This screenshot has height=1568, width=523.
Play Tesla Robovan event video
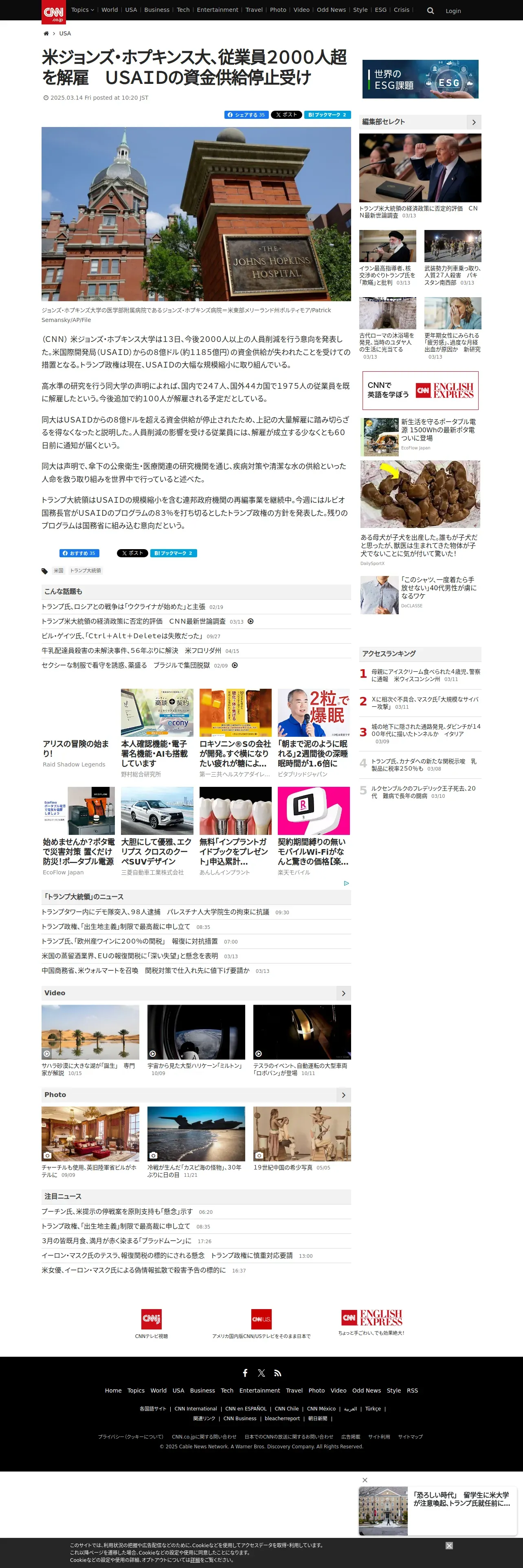point(302,1032)
